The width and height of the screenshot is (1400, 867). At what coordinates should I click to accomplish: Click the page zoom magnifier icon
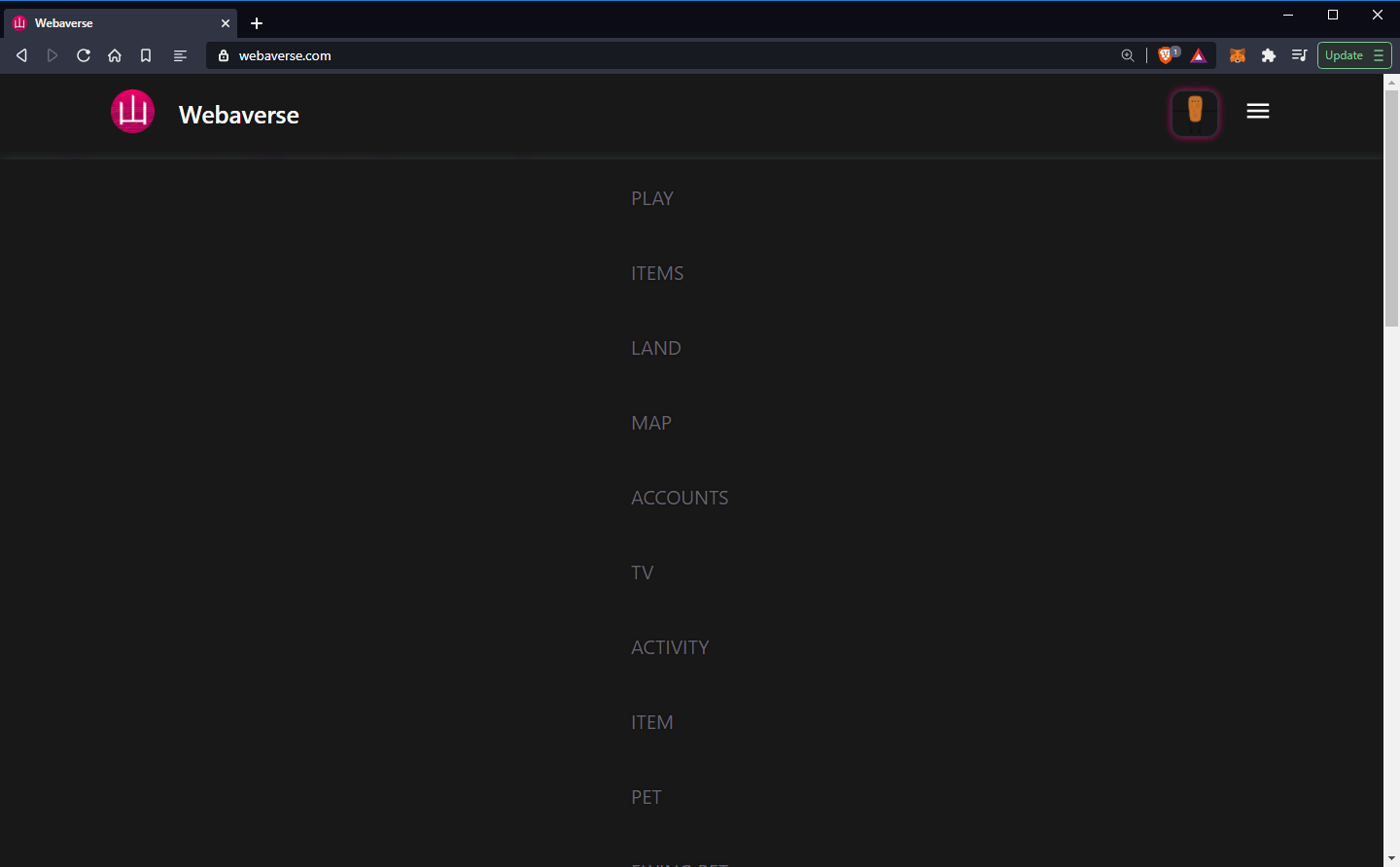1128,55
